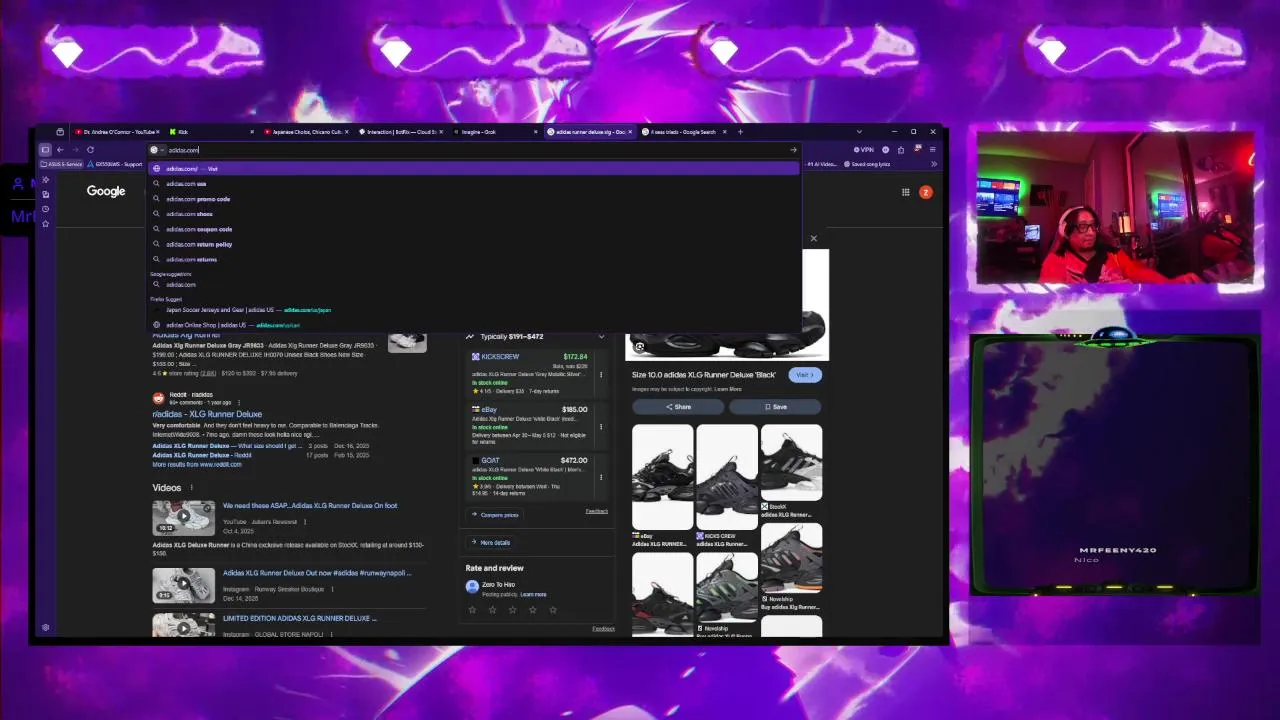Image resolution: width=1280 pixels, height=720 pixels.
Task: Click the Visit button for shoe image
Action: [x=804, y=375]
